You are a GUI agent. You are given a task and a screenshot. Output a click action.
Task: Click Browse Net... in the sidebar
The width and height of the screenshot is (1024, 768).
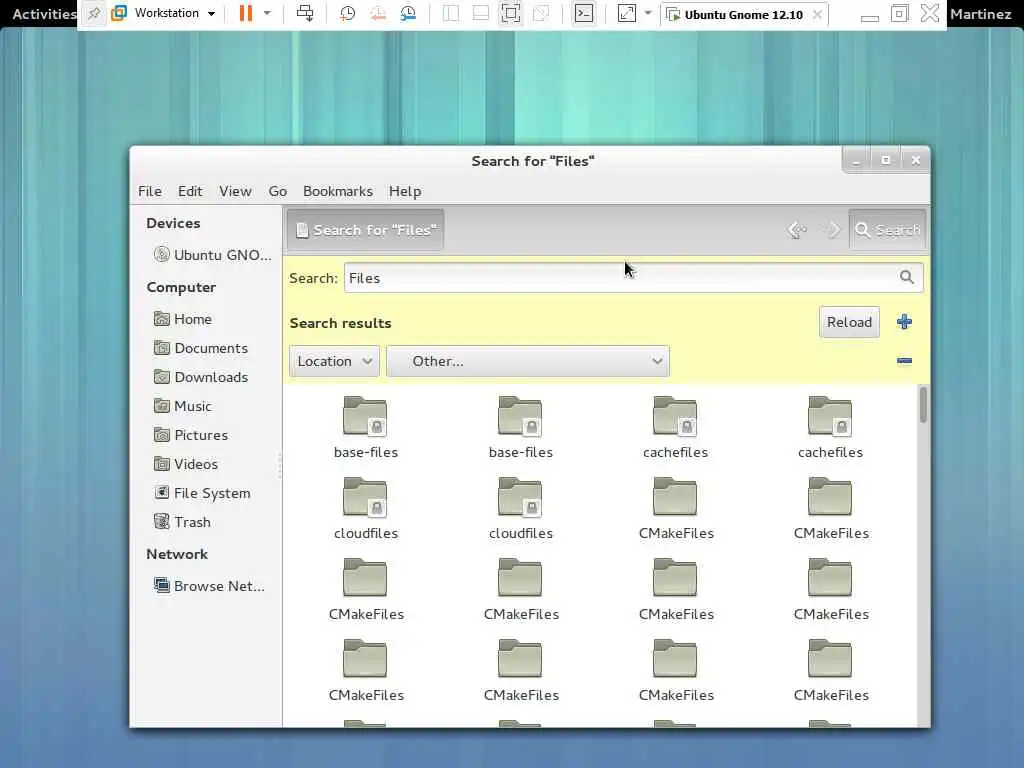click(x=210, y=586)
